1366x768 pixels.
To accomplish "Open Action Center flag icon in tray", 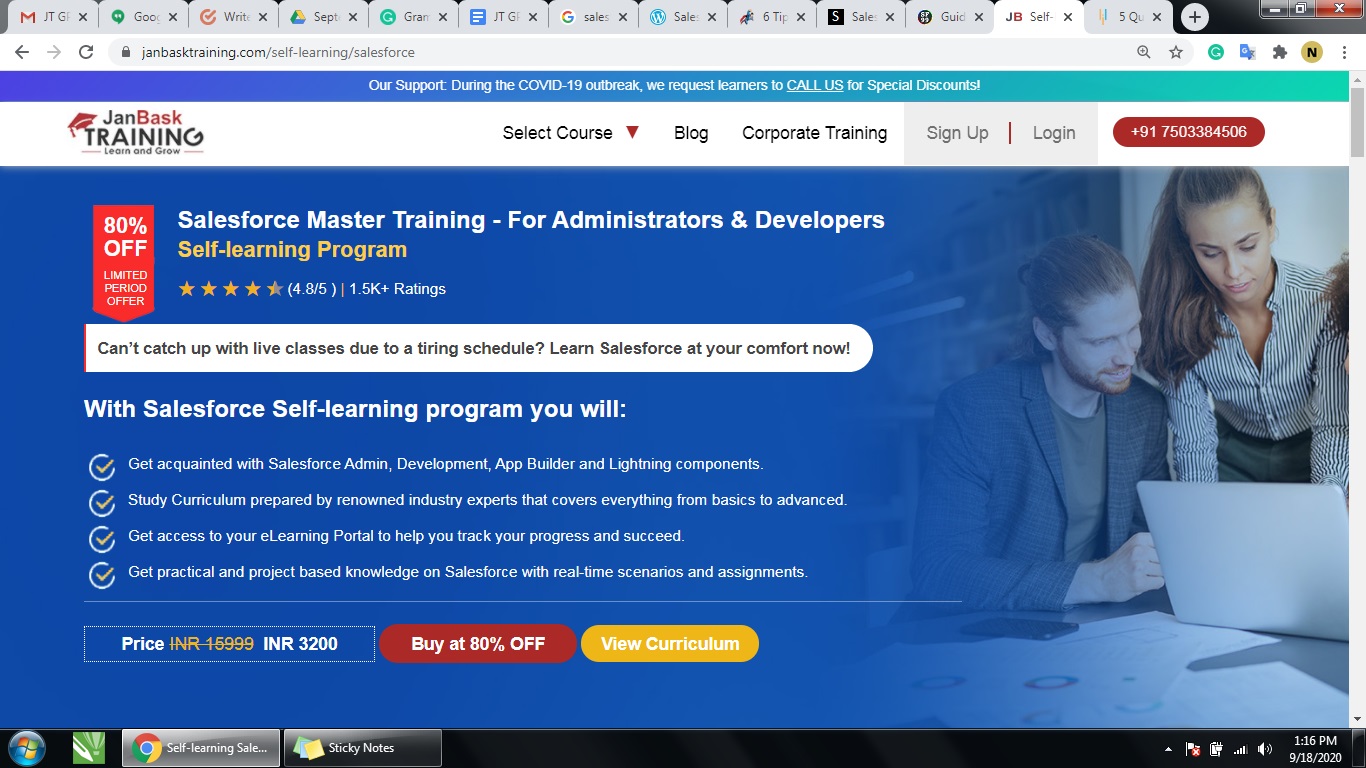I will point(1193,749).
